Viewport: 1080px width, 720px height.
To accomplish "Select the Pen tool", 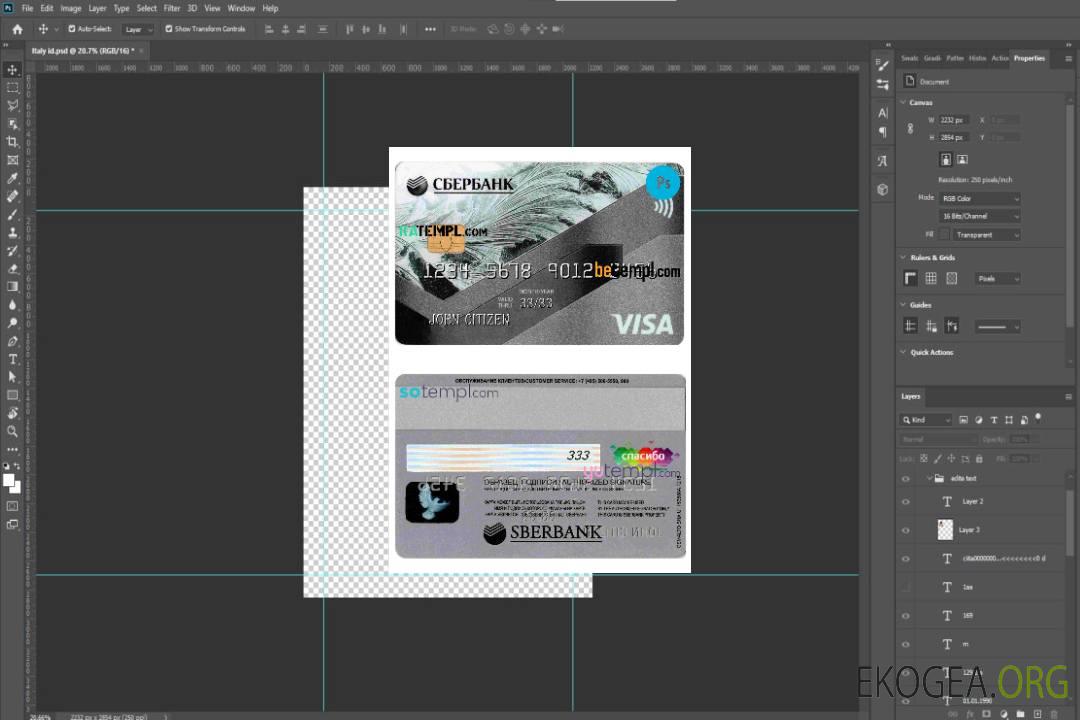I will click(12, 341).
